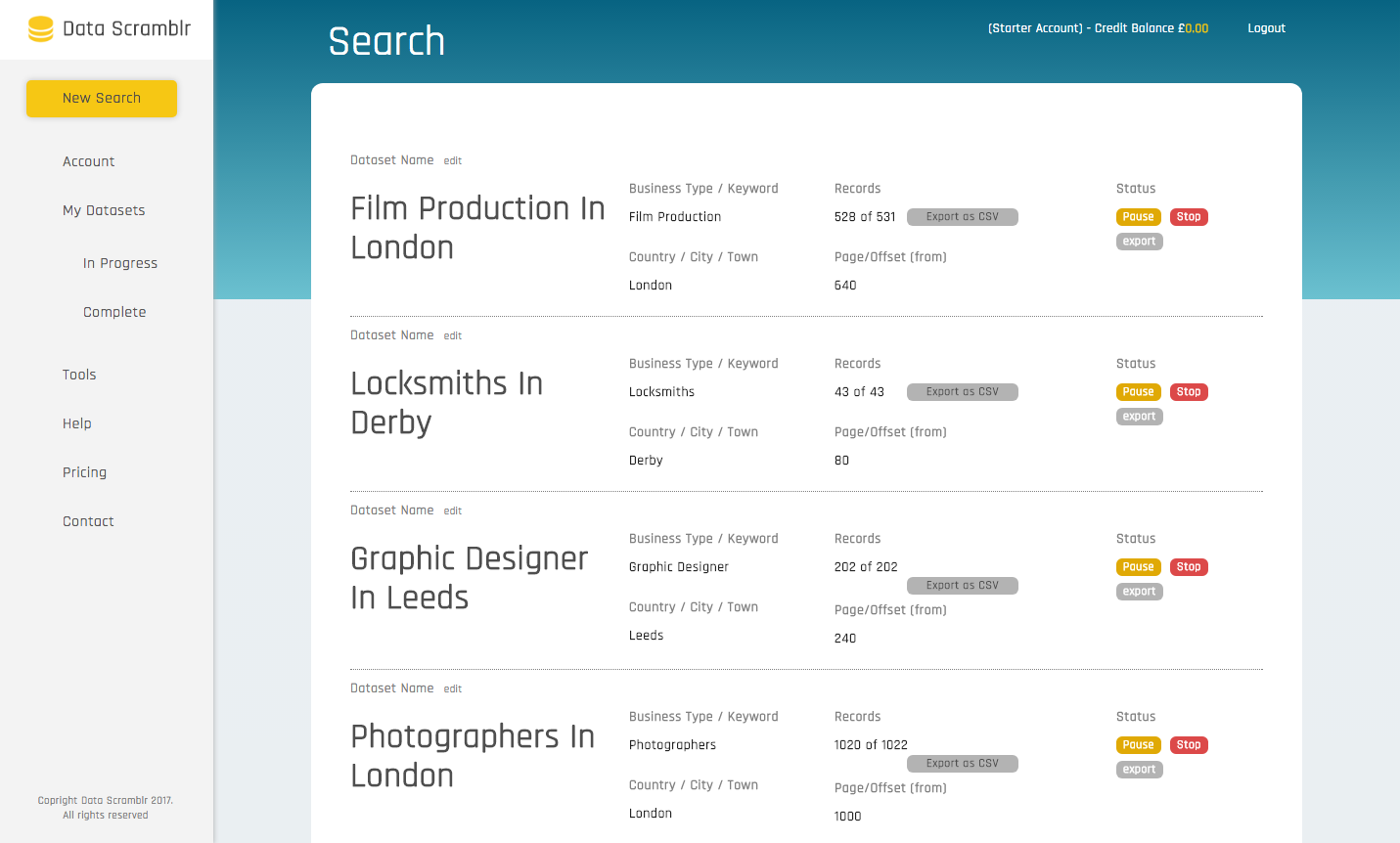The height and width of the screenshot is (843, 1400).
Task: Open the New Search page
Action: coord(102,98)
